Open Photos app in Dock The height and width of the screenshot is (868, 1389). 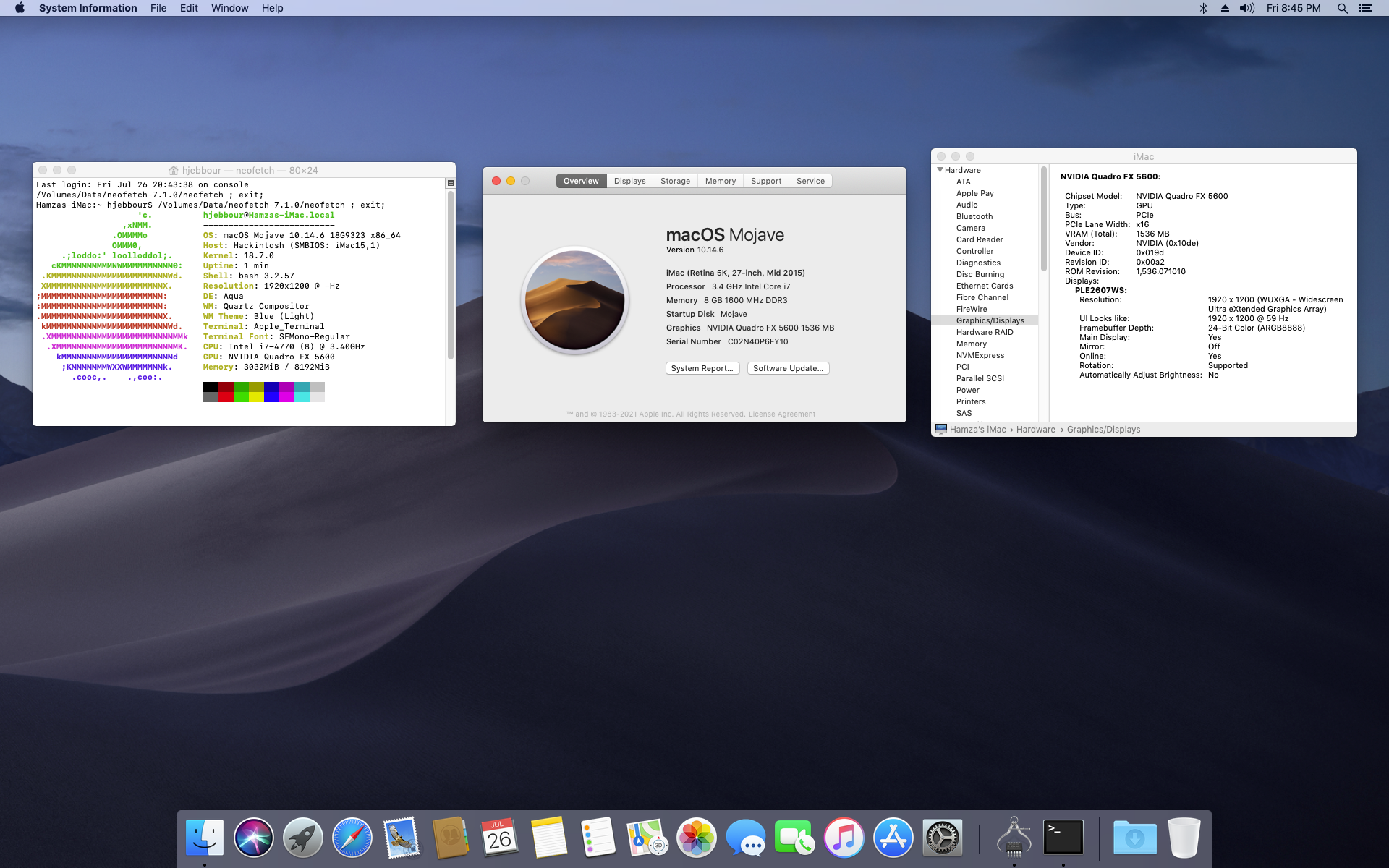[x=697, y=838]
